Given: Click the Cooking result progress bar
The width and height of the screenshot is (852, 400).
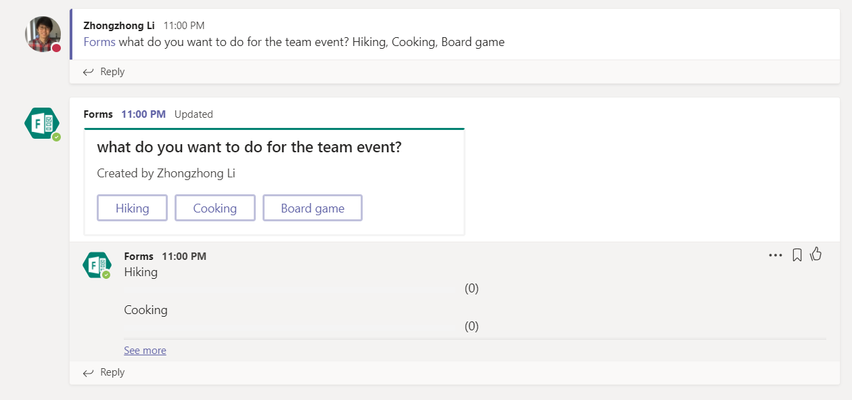Looking at the screenshot, I should point(289,328).
